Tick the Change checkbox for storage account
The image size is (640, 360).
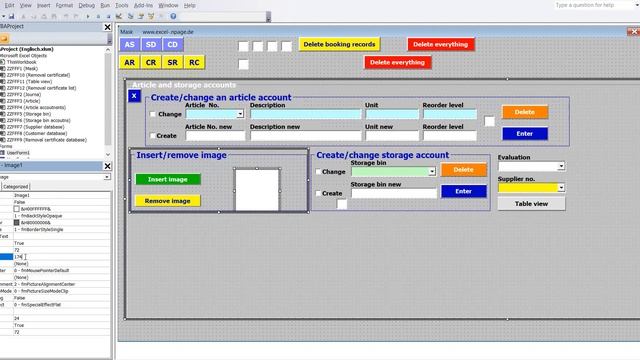(x=318, y=172)
